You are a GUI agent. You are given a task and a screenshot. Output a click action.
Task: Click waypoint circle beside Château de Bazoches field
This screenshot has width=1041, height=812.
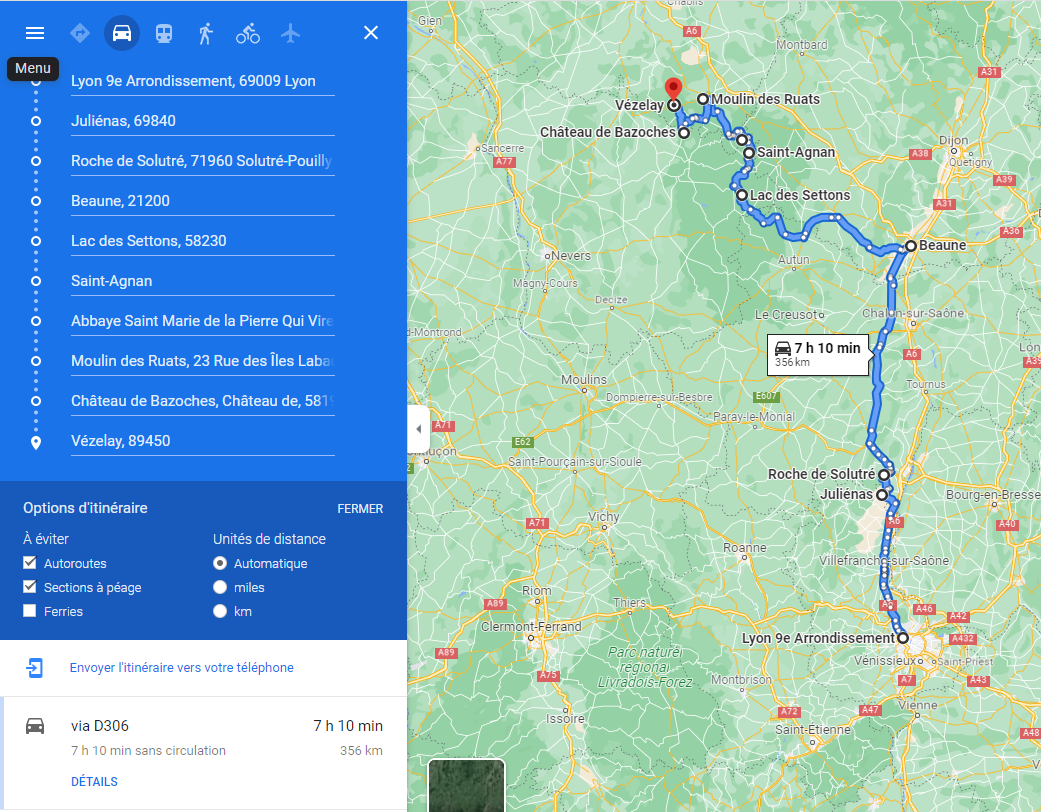[36, 401]
